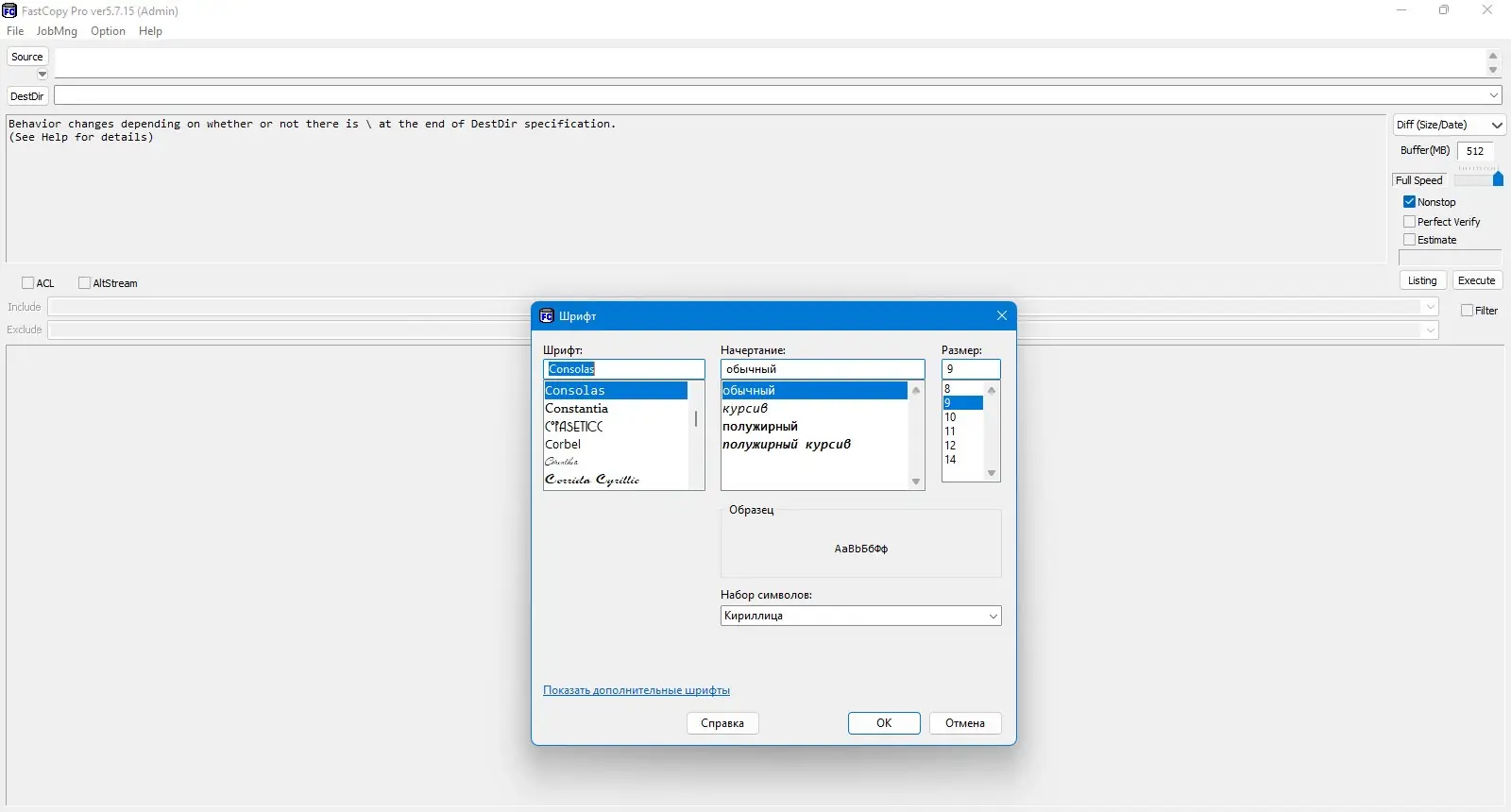Close the FastCopy Pro main window

(1487, 10)
